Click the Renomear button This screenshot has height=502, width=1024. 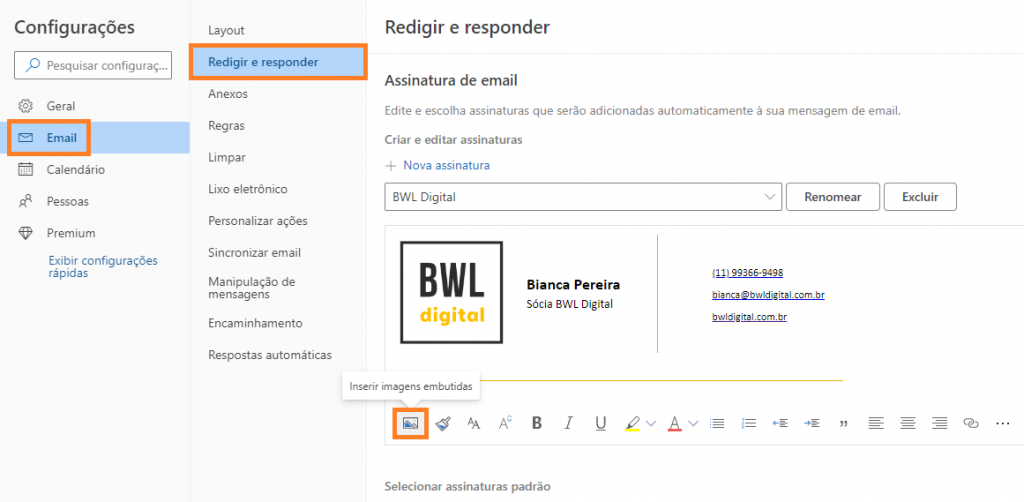point(833,196)
